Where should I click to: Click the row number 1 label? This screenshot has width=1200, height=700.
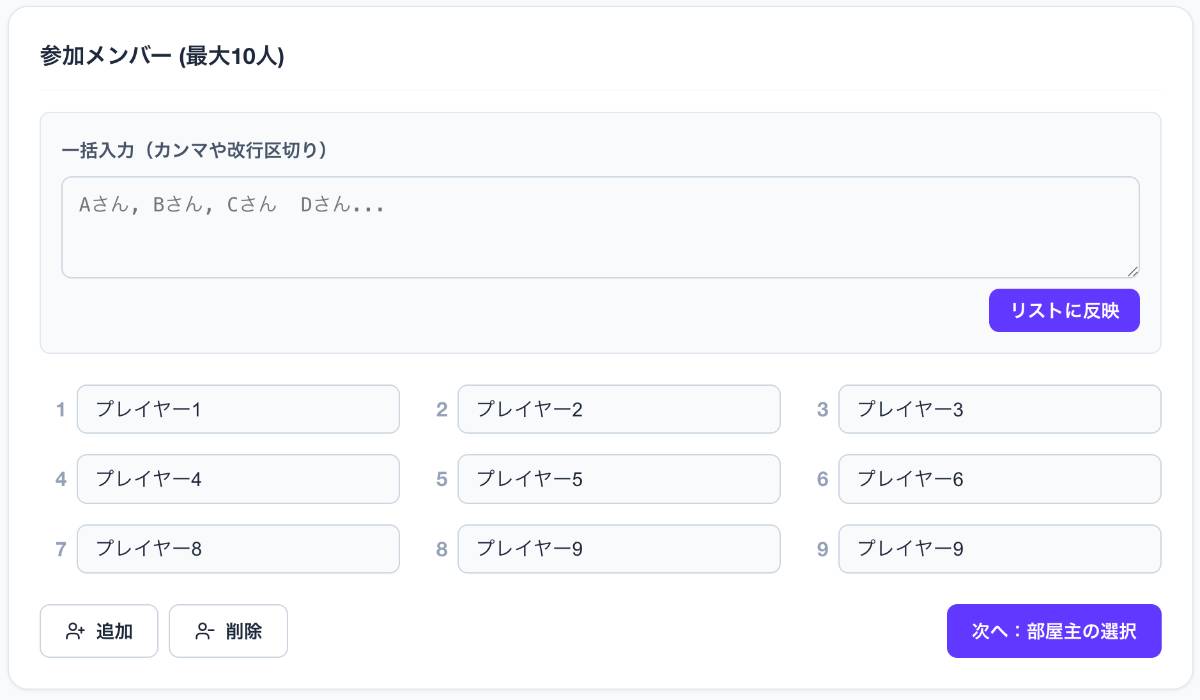[61, 409]
